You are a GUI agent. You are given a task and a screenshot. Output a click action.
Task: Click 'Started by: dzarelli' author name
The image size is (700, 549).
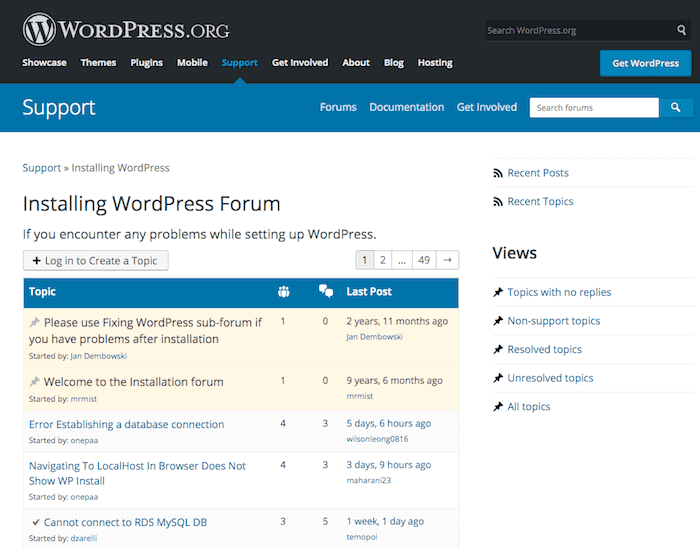coord(84,538)
